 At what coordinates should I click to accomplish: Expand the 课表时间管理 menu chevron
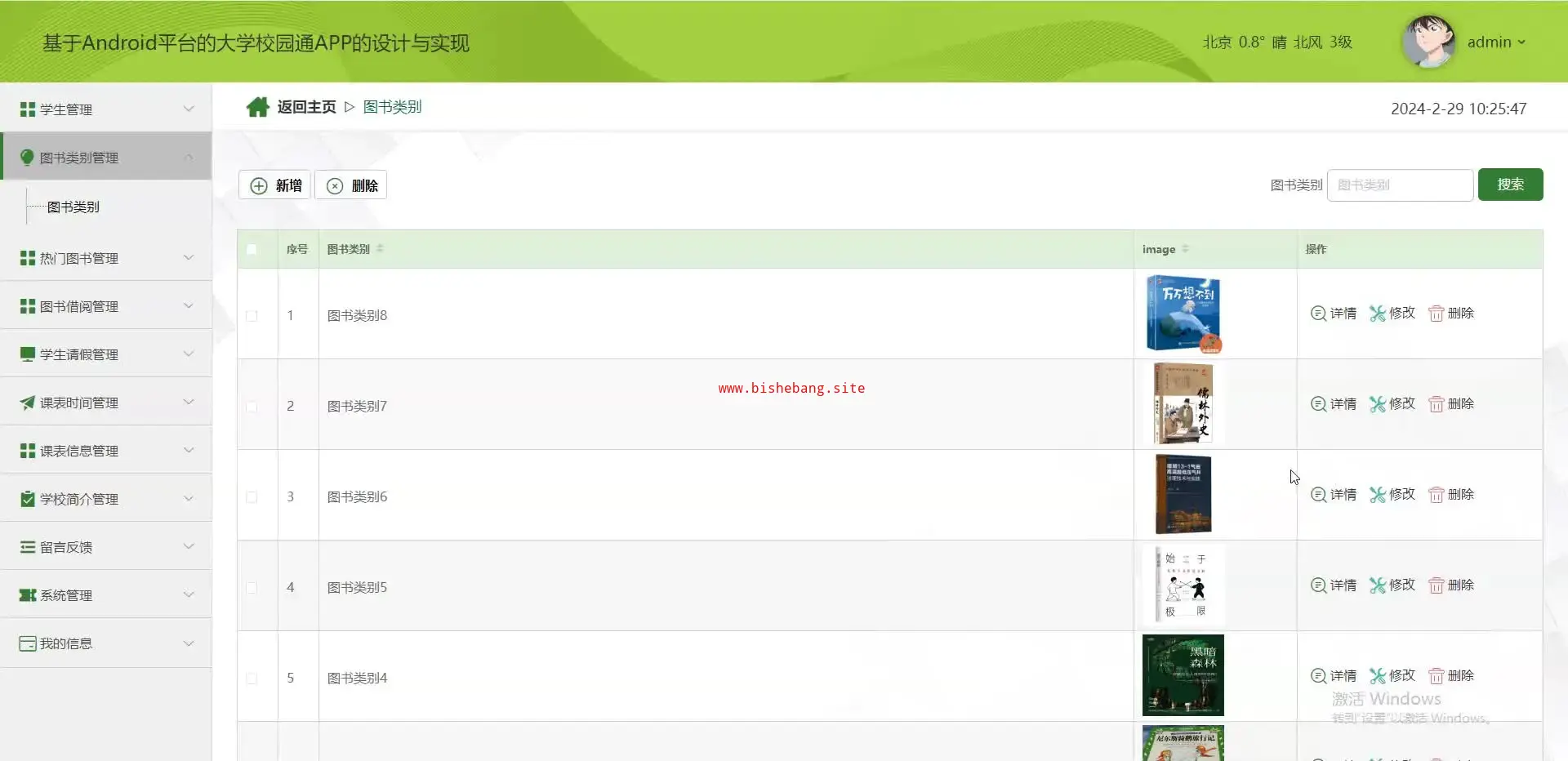[x=189, y=402]
